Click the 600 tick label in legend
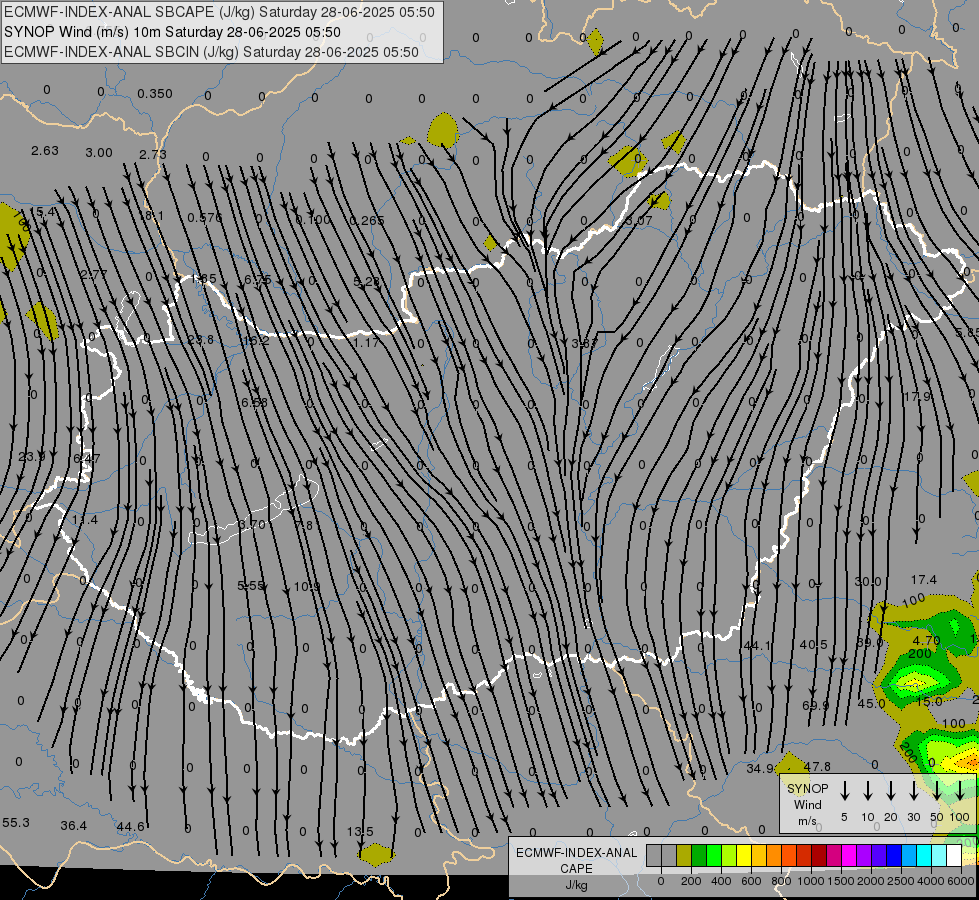 pos(751,881)
